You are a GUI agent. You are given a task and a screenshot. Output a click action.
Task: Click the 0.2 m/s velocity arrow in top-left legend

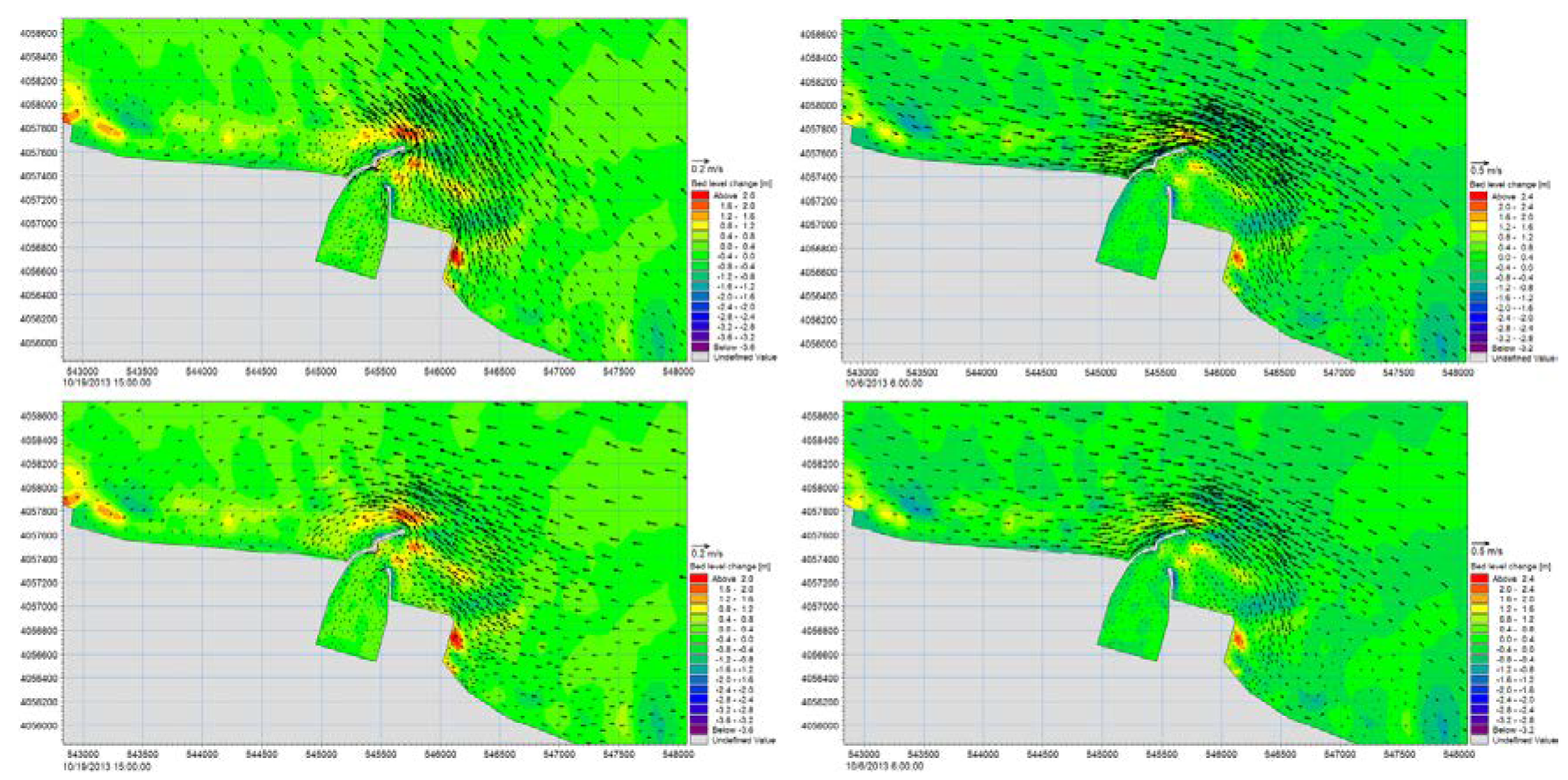tap(700, 162)
